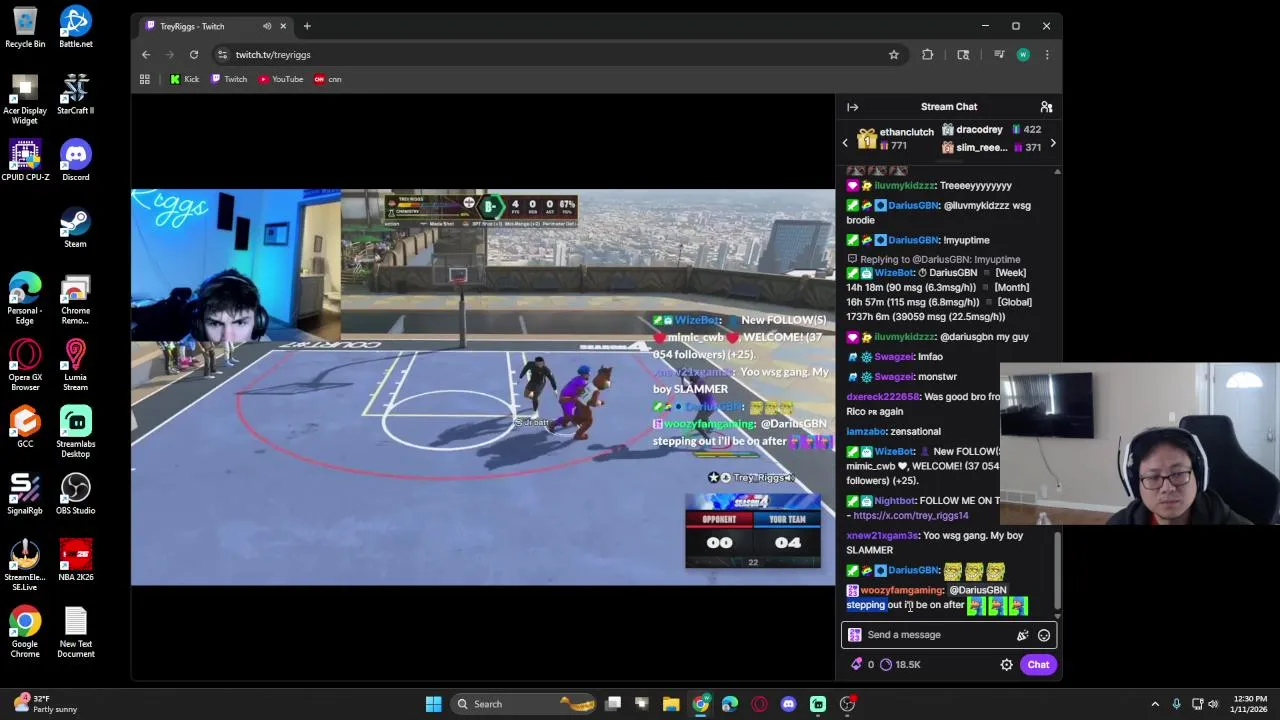1280x720 pixels.
Task: Open Discord desktop icon
Action: [75, 161]
